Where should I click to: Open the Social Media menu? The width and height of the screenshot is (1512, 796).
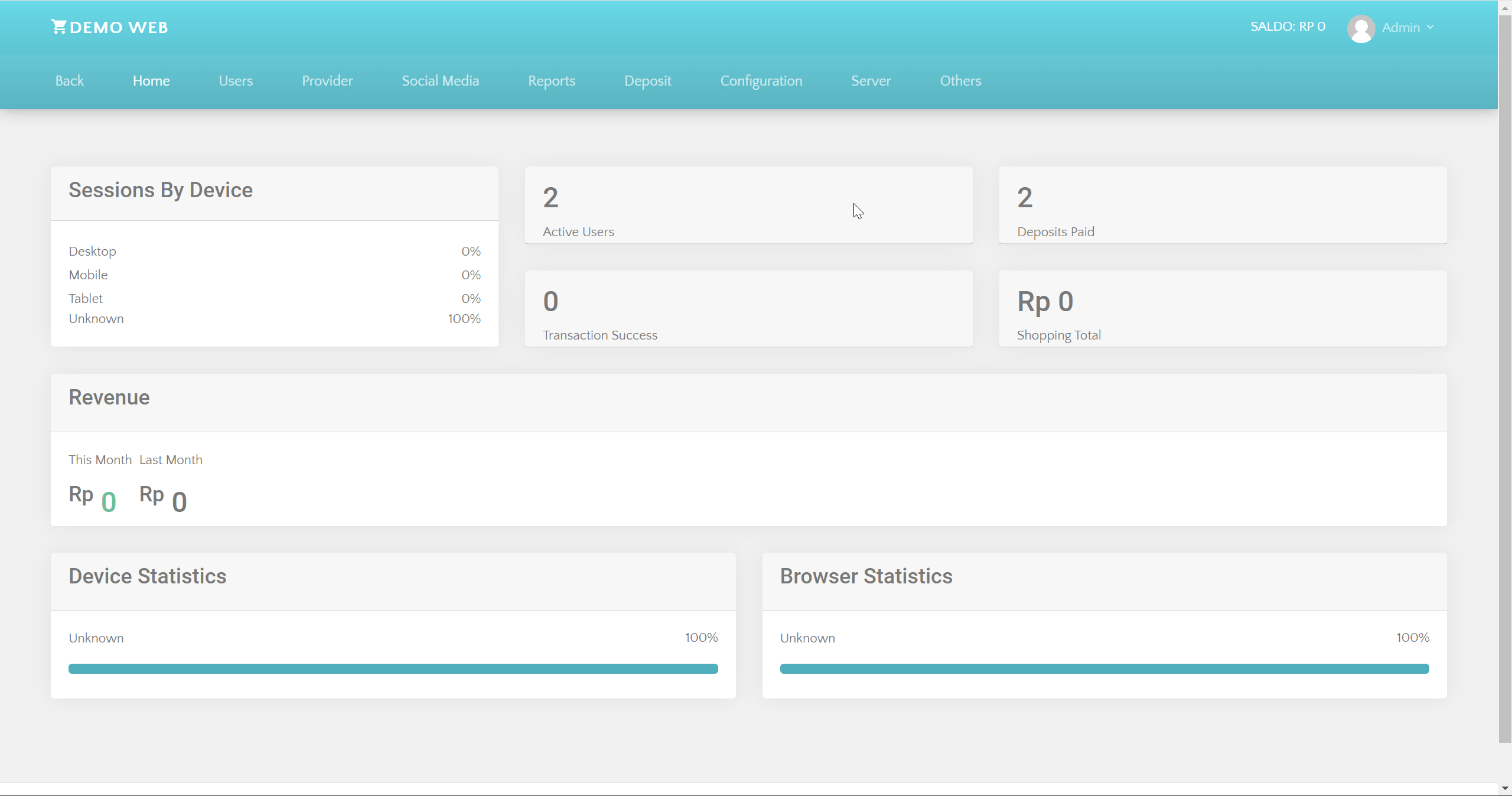click(440, 81)
